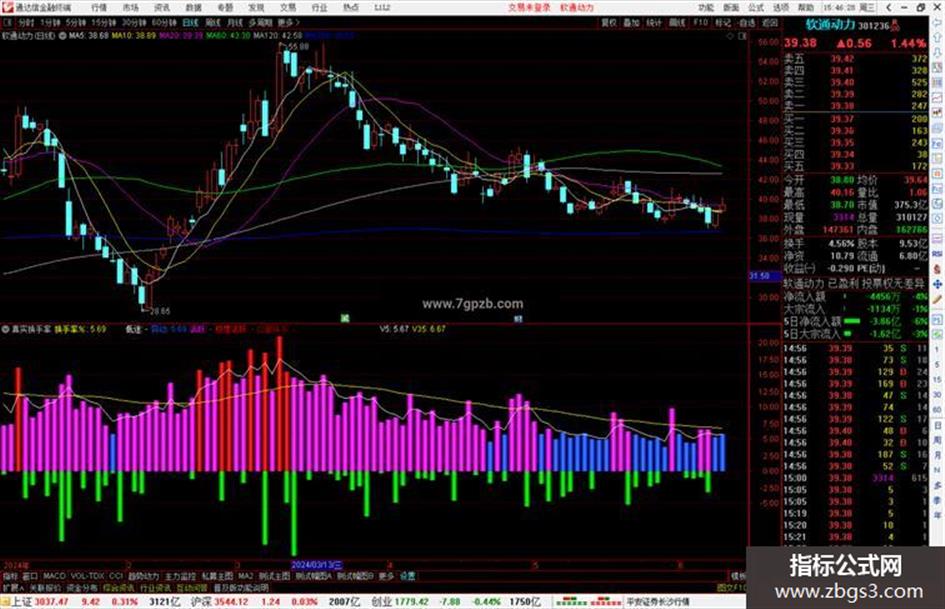Viewport: 945px width, 609px height.
Task: Click the 创业 index value 1779.42
Action: click(x=412, y=602)
